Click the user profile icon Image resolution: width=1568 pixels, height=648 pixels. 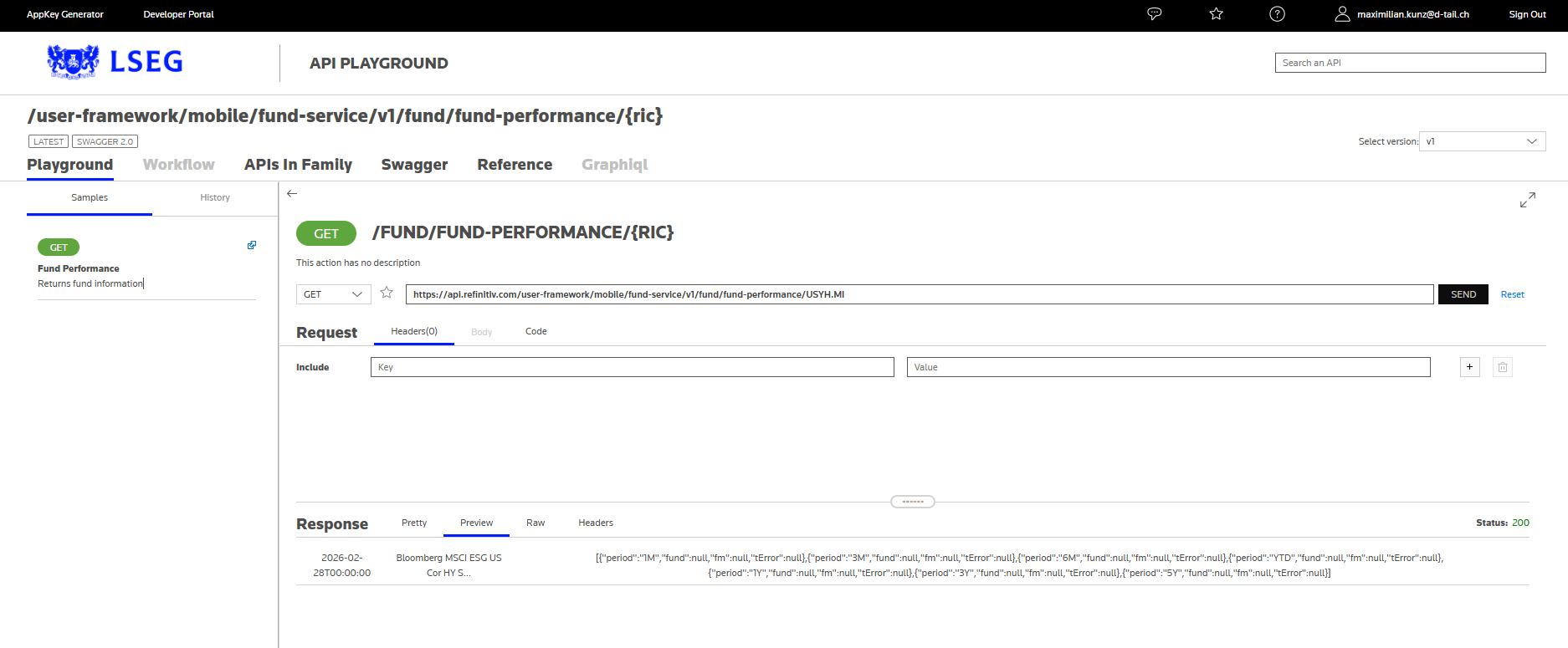(x=1342, y=14)
